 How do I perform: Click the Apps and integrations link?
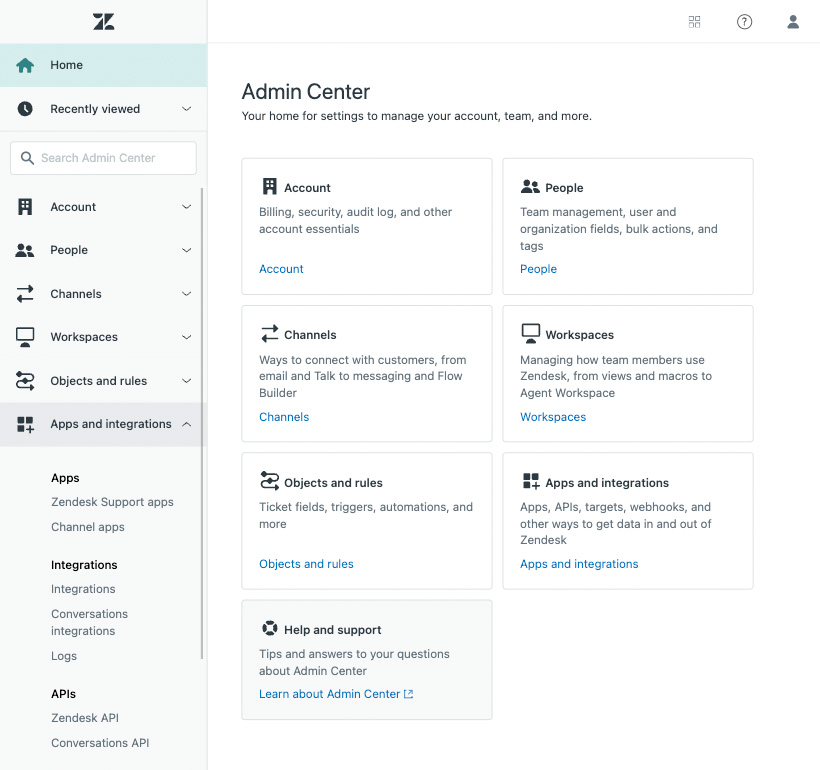pyautogui.click(x=579, y=564)
